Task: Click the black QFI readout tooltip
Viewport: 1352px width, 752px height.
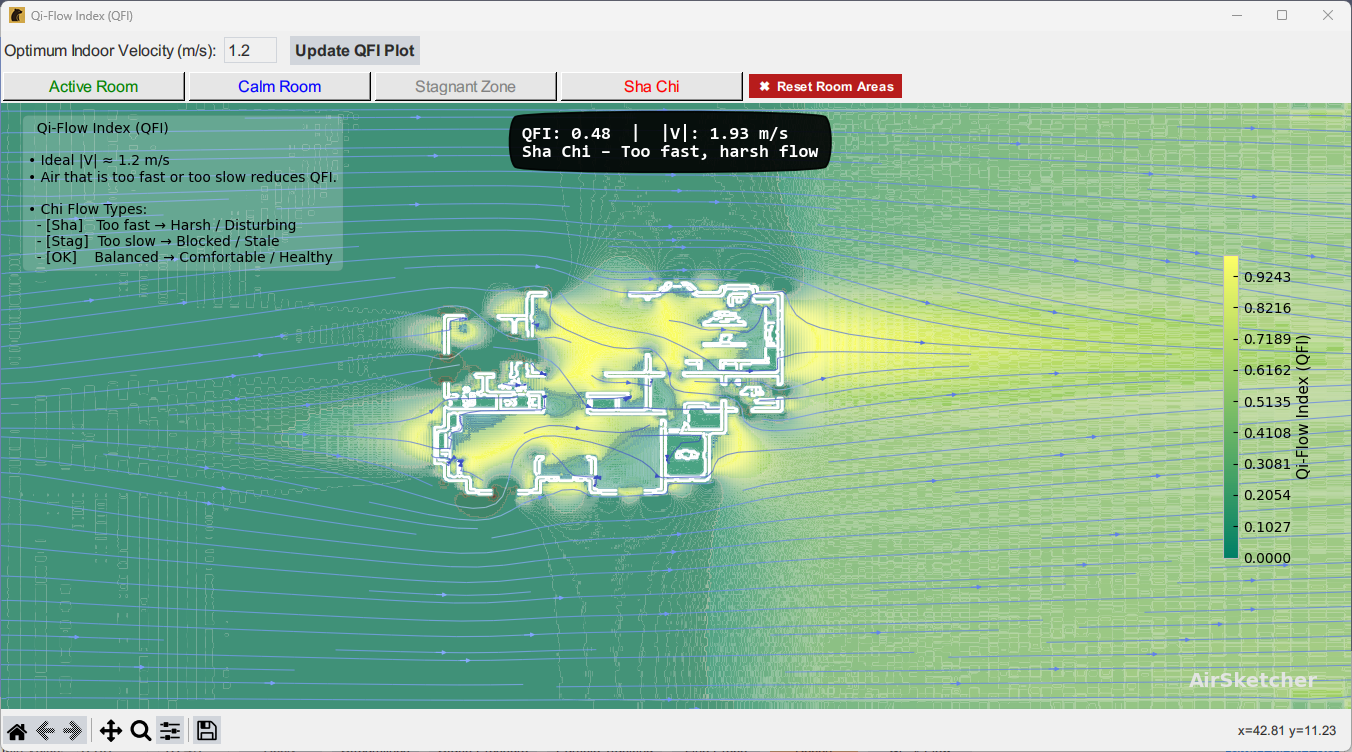Action: click(x=670, y=143)
